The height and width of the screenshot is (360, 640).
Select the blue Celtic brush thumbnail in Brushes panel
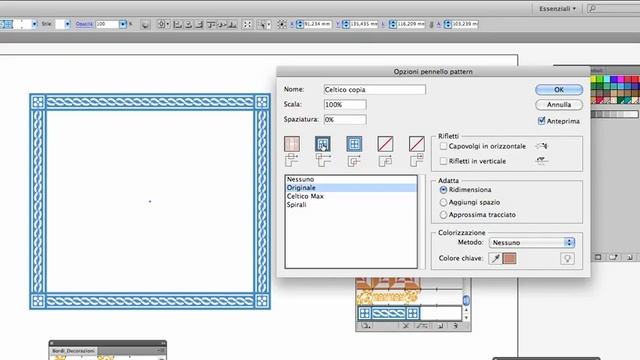coord(389,313)
